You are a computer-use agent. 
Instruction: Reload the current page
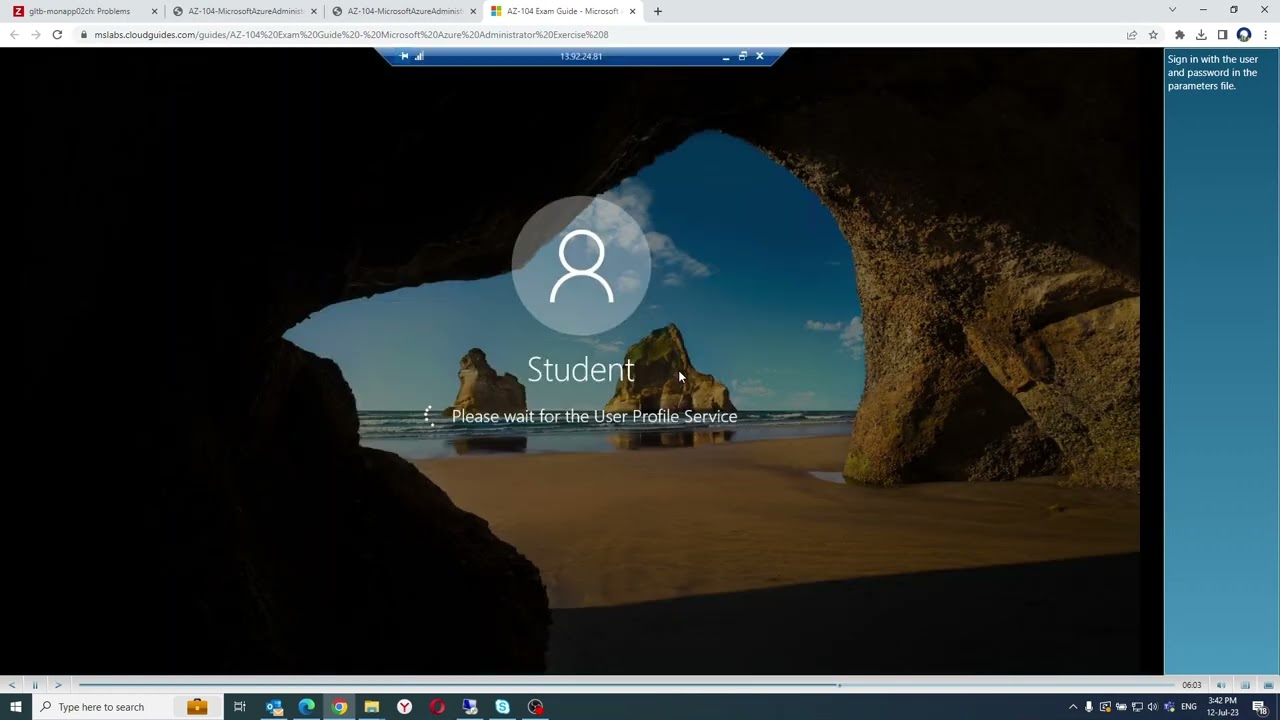point(57,34)
